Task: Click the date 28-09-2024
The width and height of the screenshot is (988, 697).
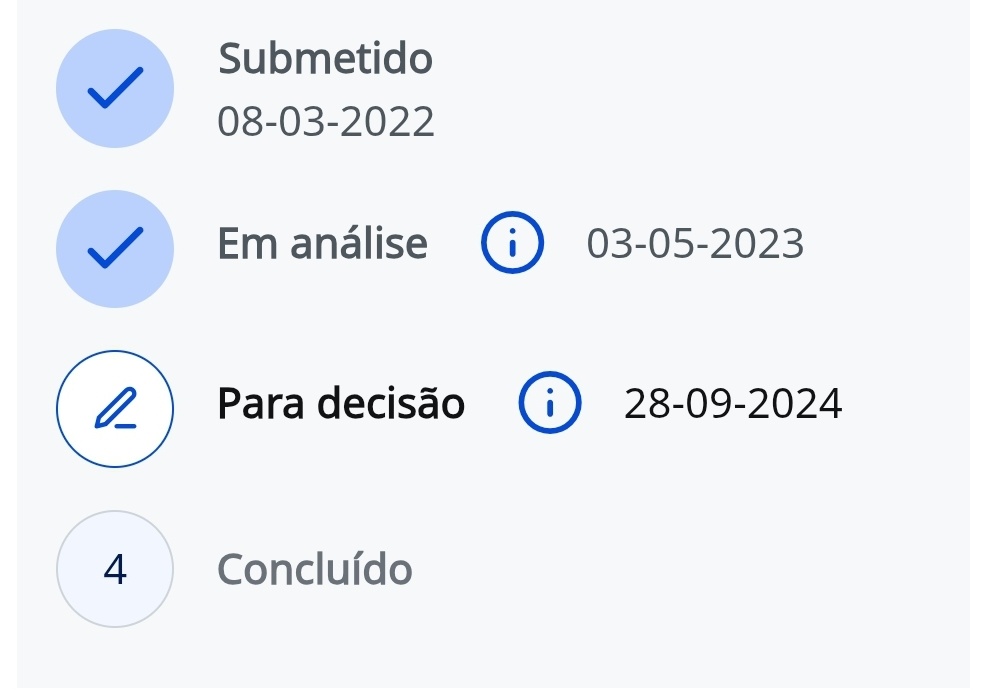Action: (x=733, y=404)
